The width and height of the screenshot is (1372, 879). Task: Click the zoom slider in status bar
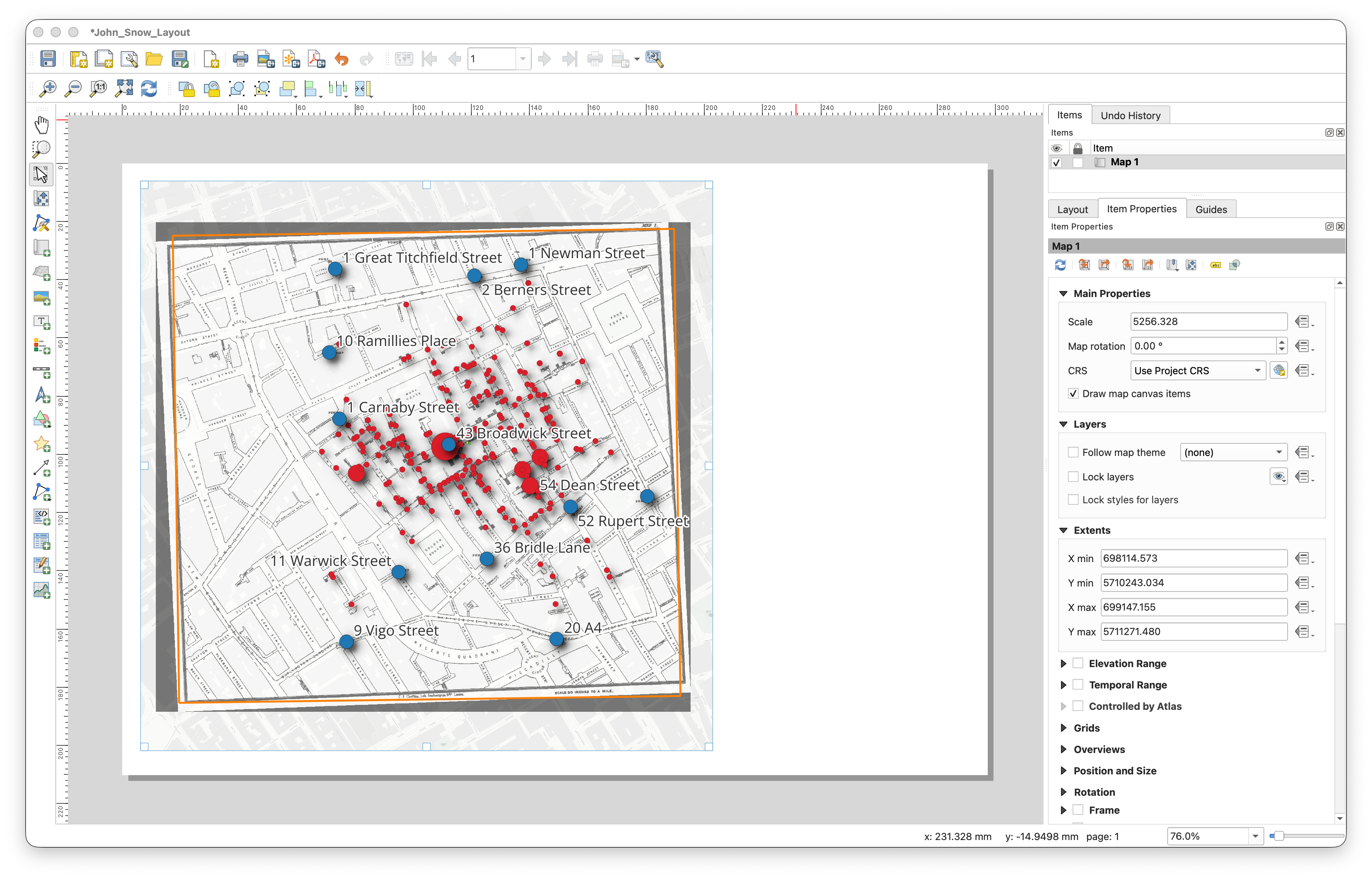(1279, 836)
